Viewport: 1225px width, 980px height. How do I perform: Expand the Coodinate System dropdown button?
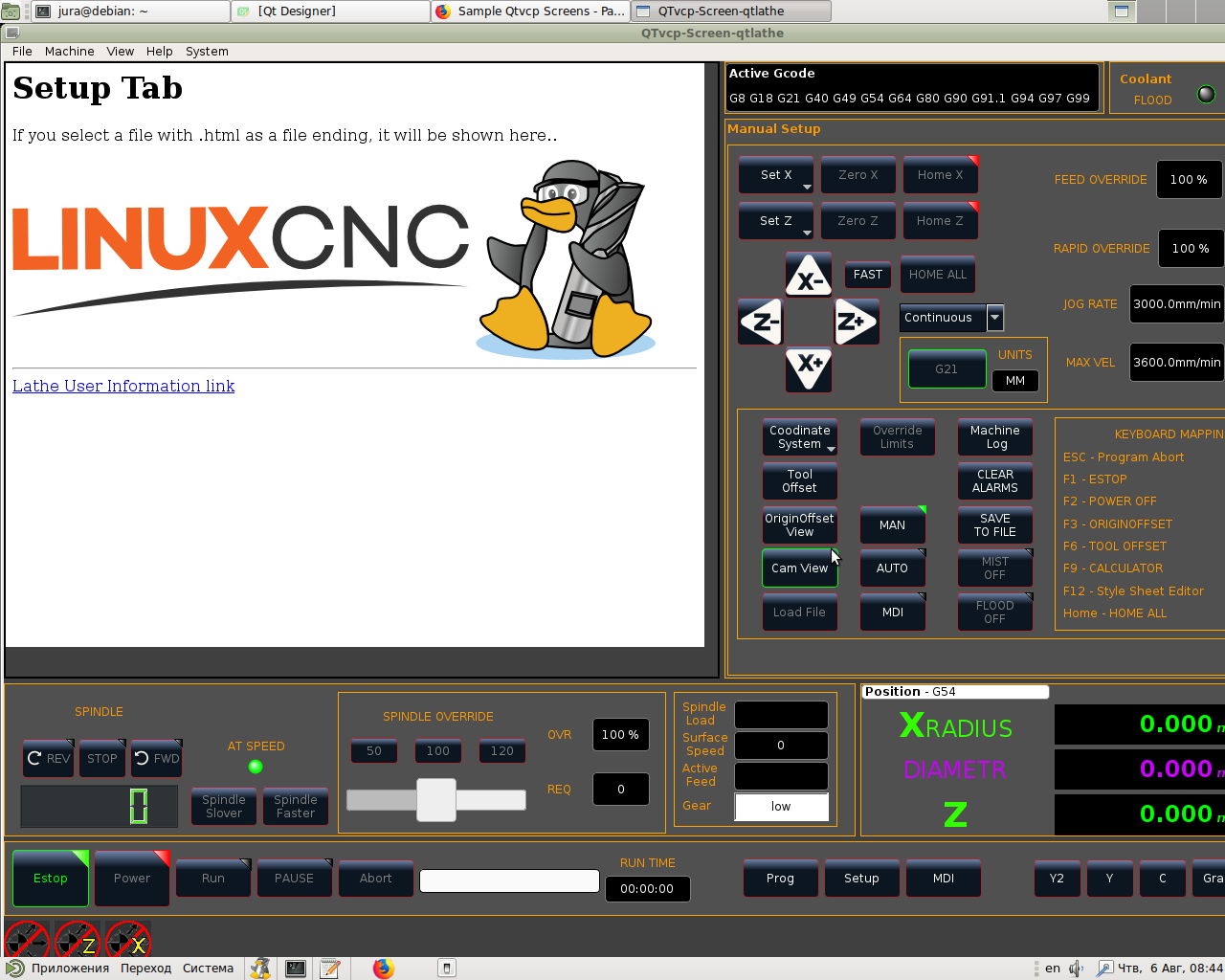(x=800, y=437)
